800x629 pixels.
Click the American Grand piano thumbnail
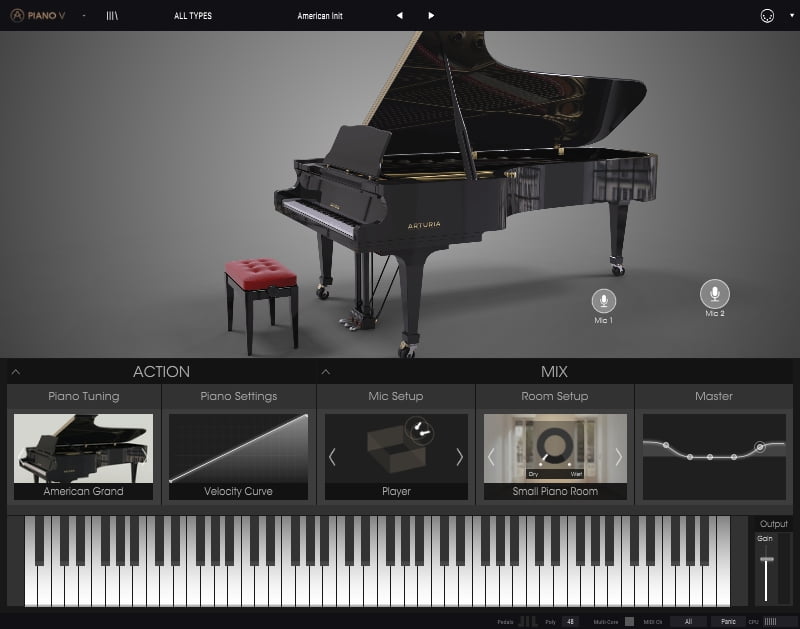click(x=83, y=448)
